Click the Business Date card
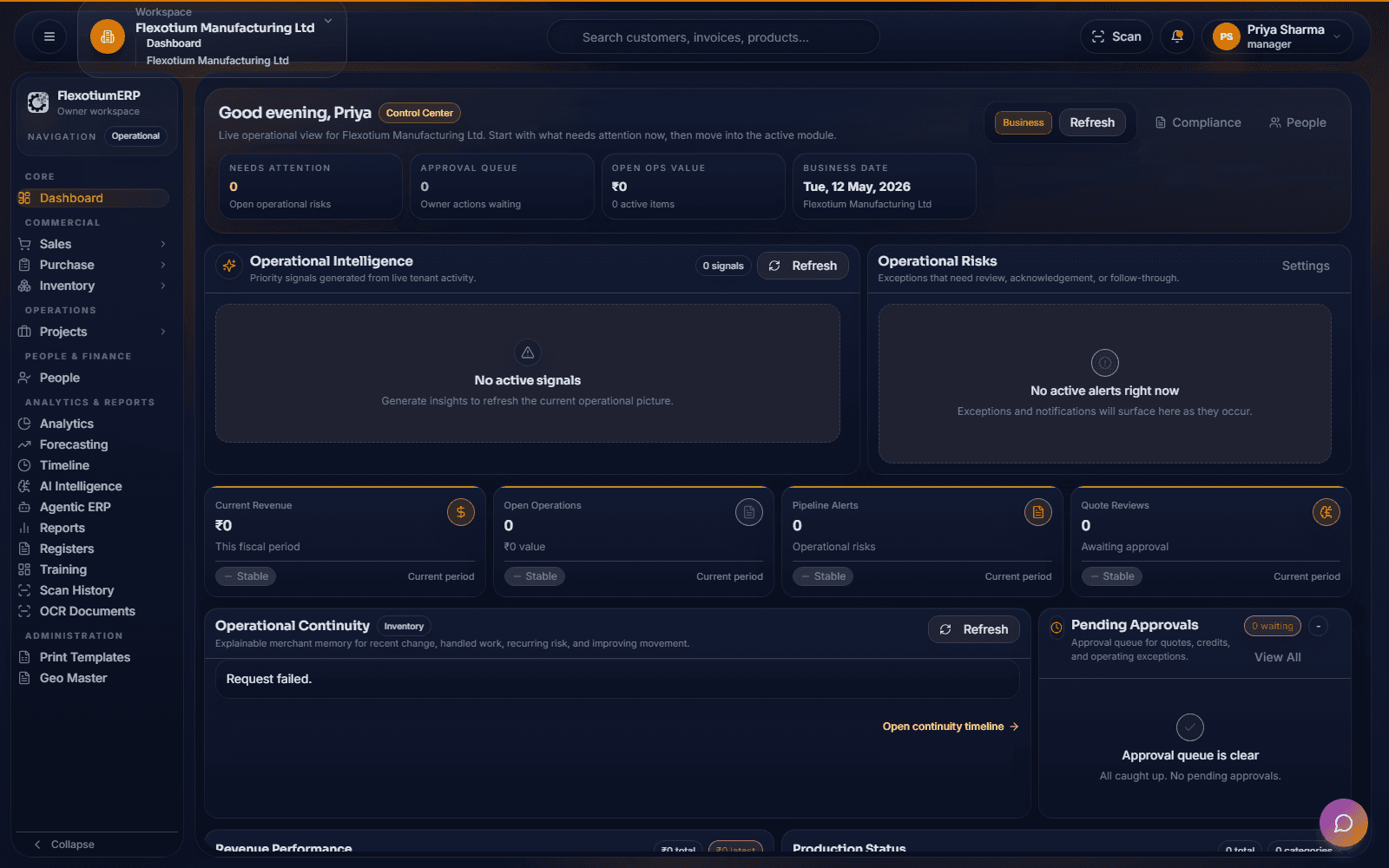This screenshot has height=868, width=1389. pyautogui.click(x=885, y=186)
